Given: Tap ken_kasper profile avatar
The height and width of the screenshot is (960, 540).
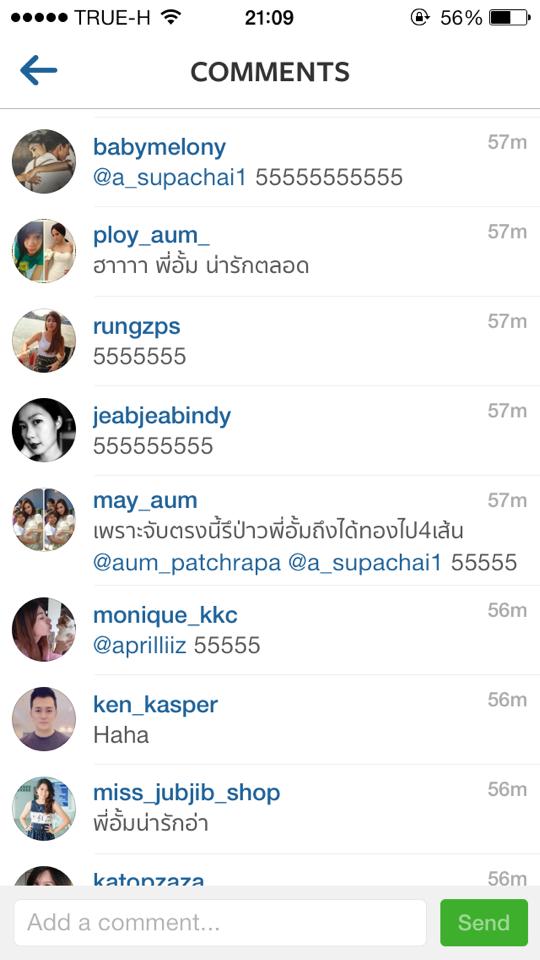Looking at the screenshot, I should click(x=43, y=719).
